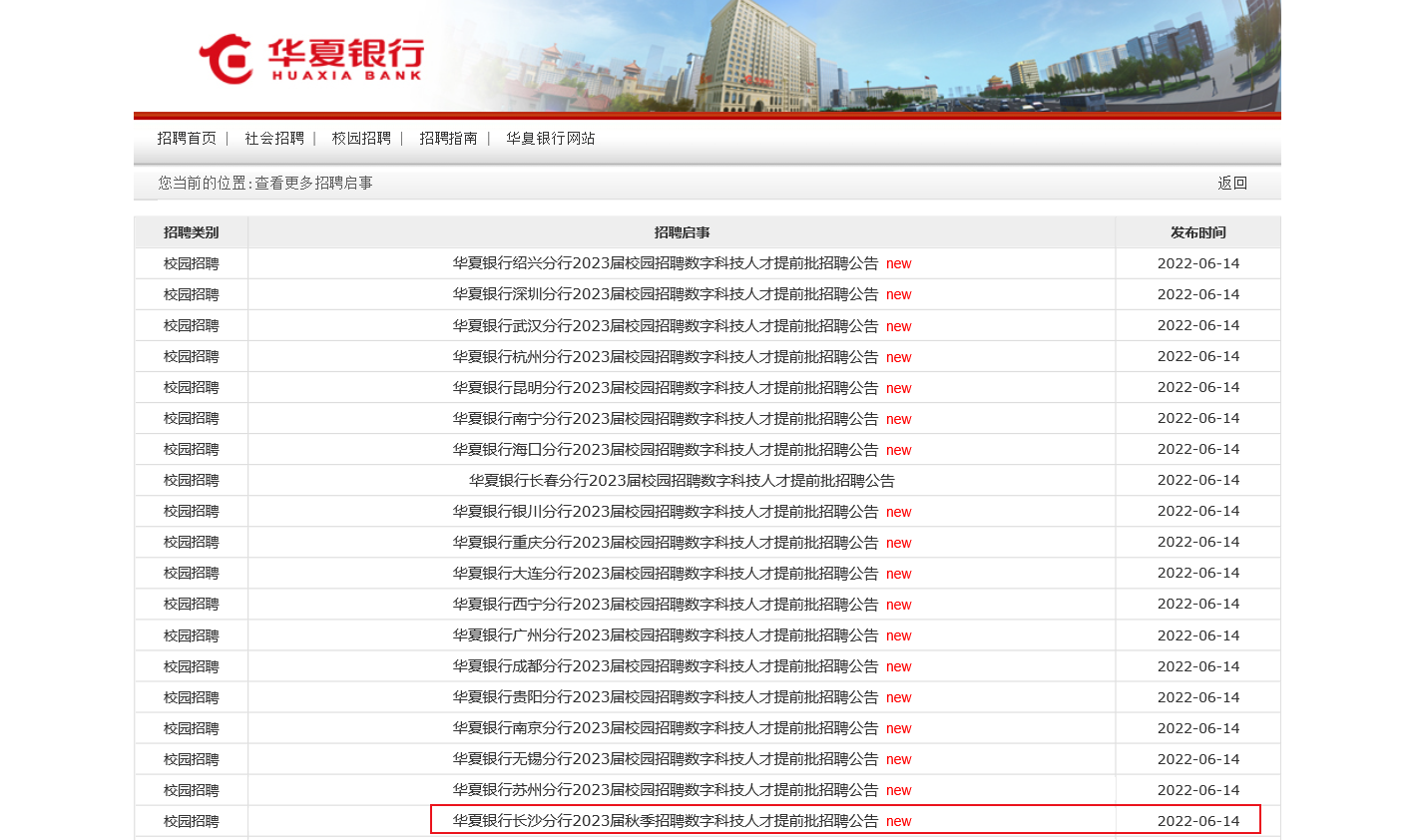Open the 苏州分行 recruitment announcement
This screenshot has height=840, width=1413.
coord(666,790)
